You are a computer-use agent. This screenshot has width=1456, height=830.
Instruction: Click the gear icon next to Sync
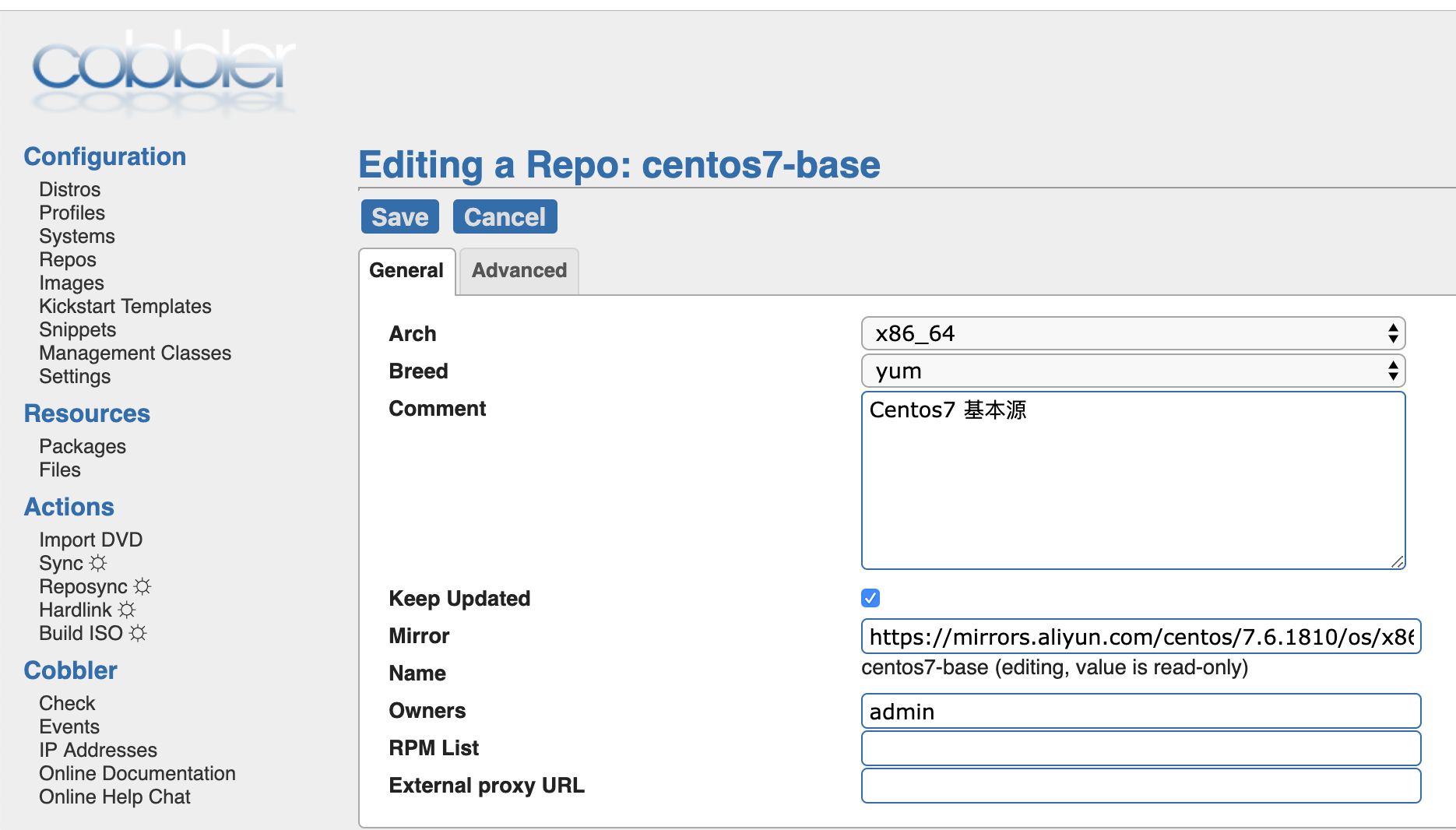tap(98, 563)
